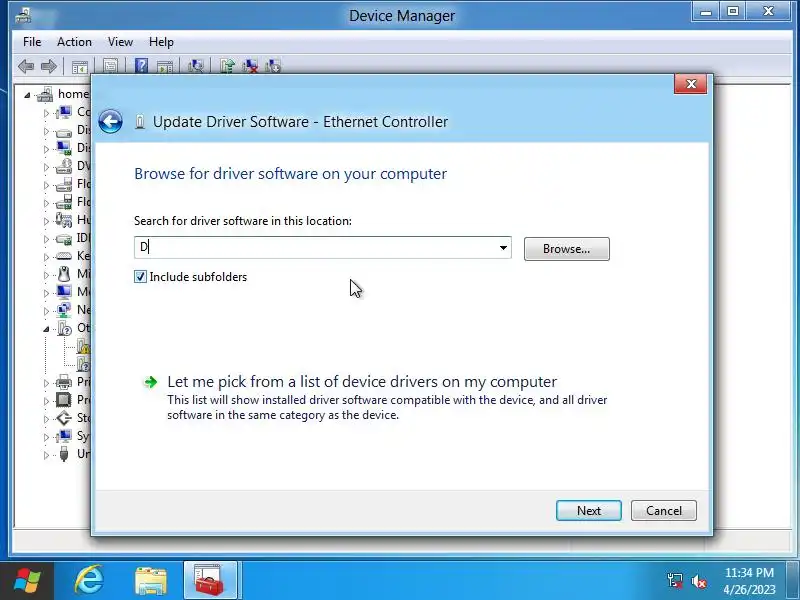
Task: Expand the Print queues category node
Action: 46,383
